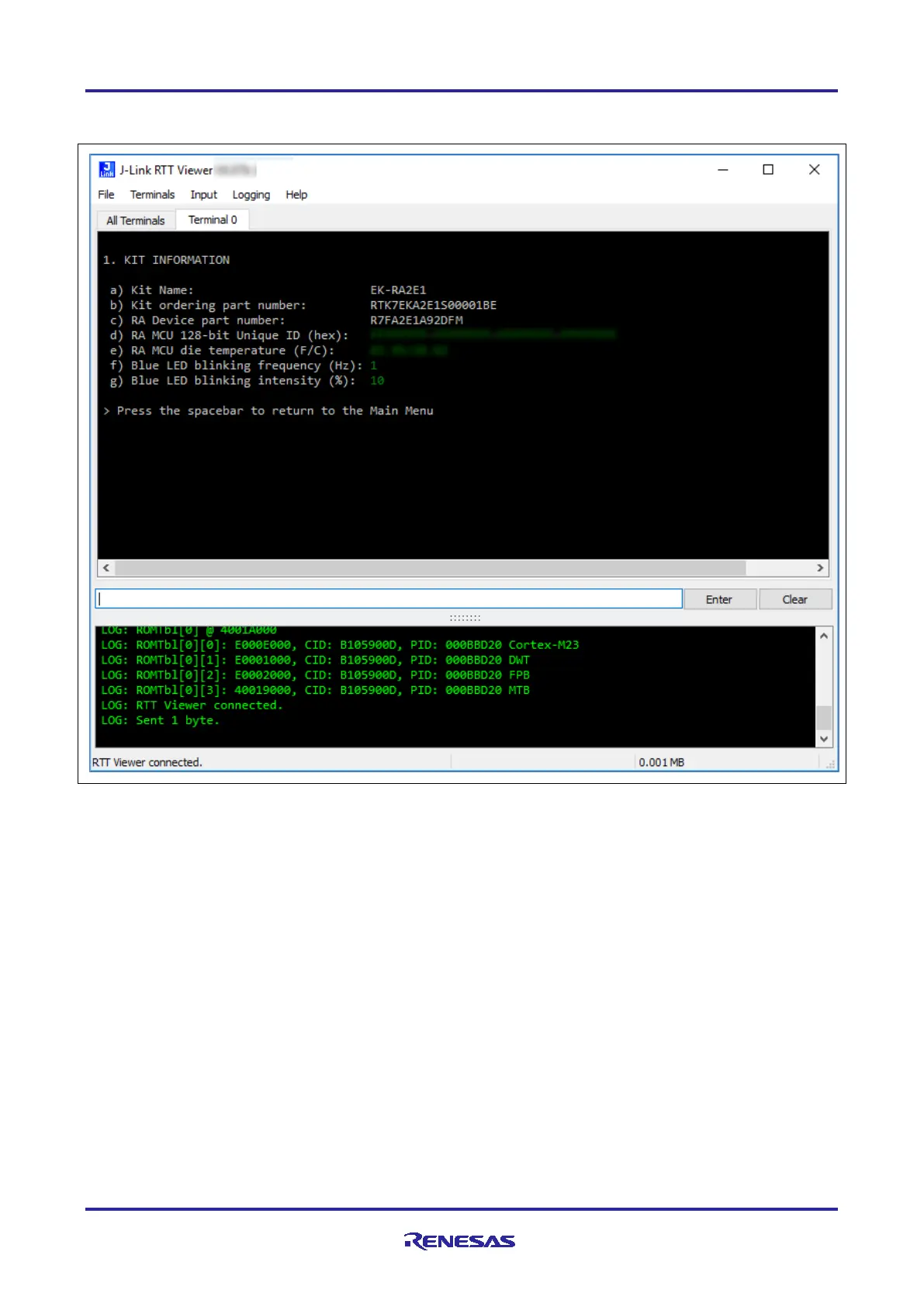Click part number 'RTK7EKA2E1S00001BE'
This screenshot has width=924, height=1307.
pos(433,305)
